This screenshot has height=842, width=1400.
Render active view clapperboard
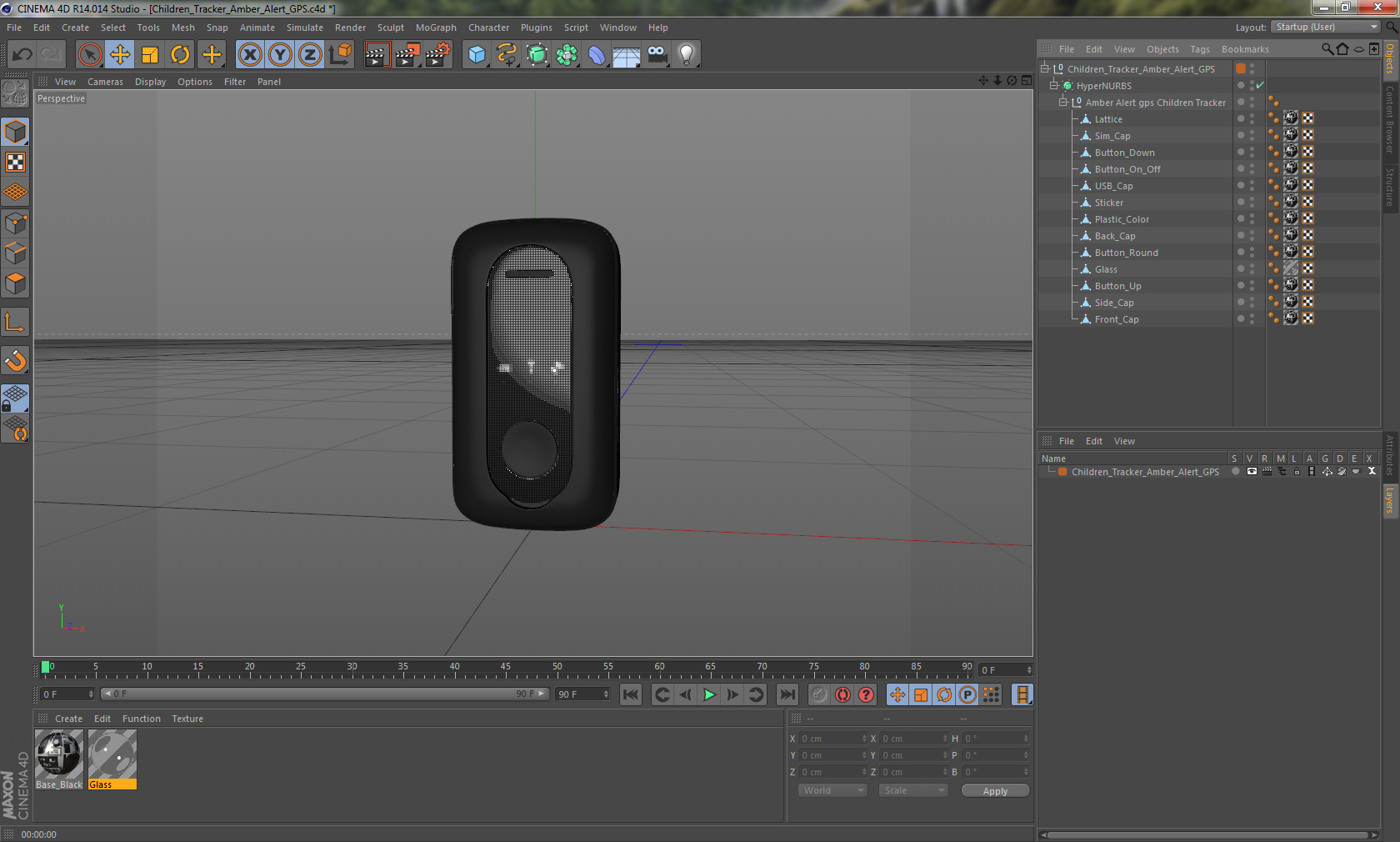click(x=377, y=55)
